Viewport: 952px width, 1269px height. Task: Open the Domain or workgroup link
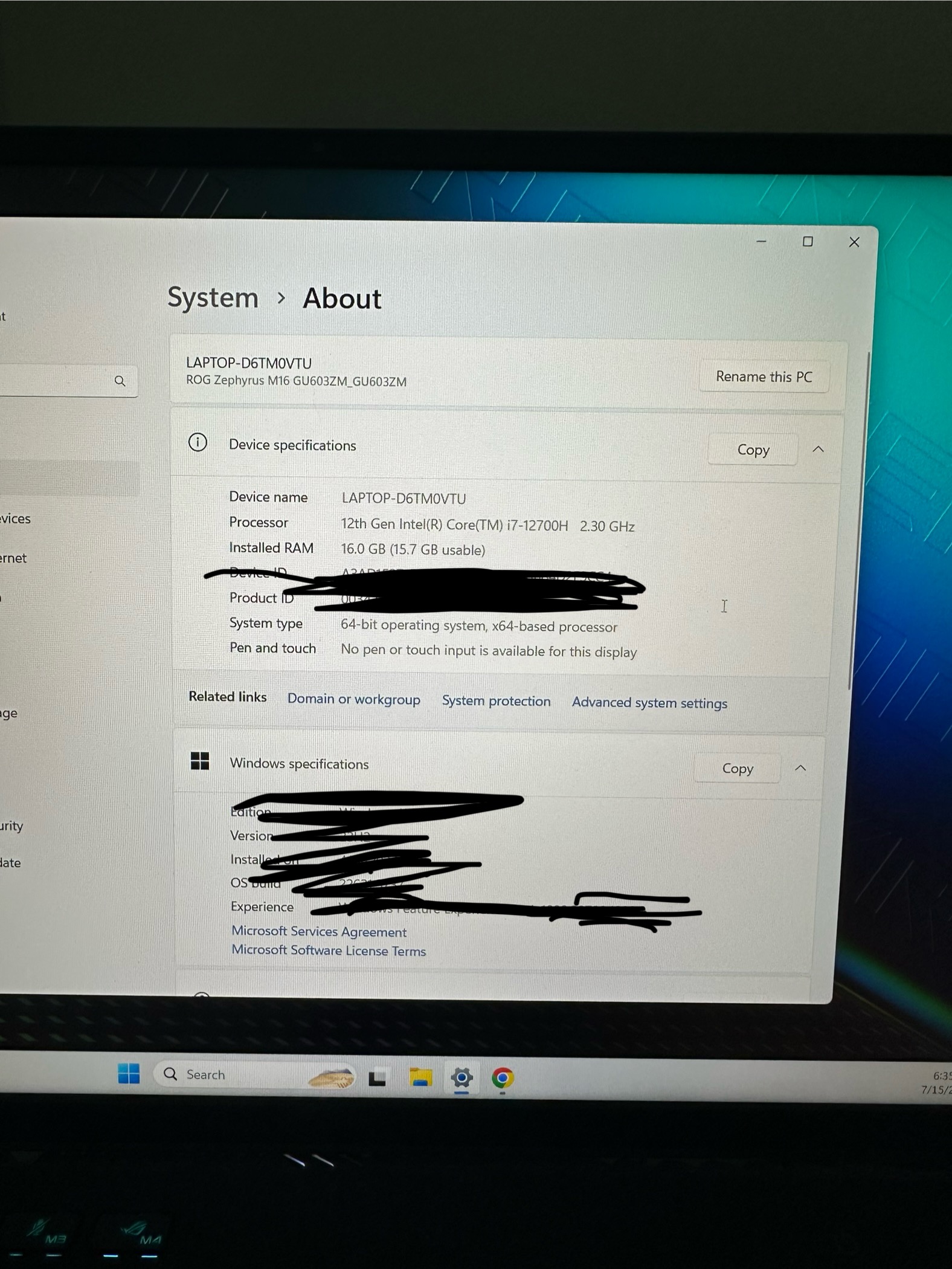pyautogui.click(x=353, y=699)
